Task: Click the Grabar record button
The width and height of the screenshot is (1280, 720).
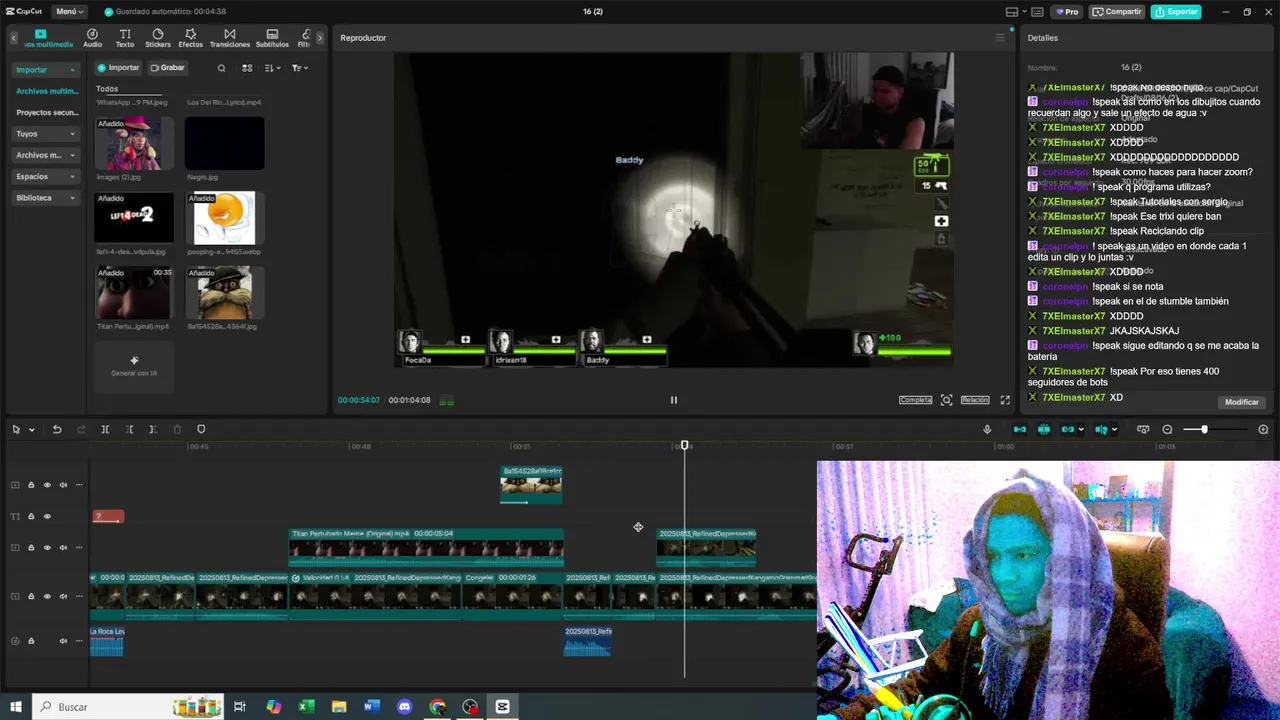Action: point(168,68)
